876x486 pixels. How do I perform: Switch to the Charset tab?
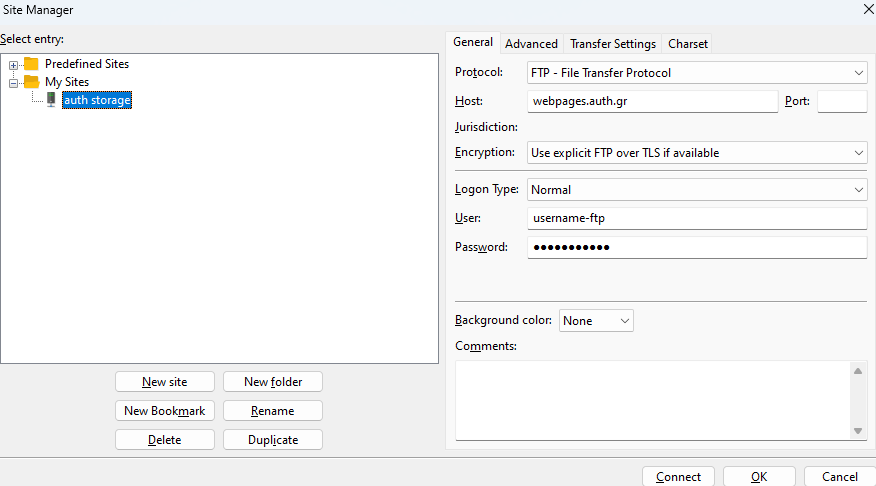pyautogui.click(x=688, y=44)
